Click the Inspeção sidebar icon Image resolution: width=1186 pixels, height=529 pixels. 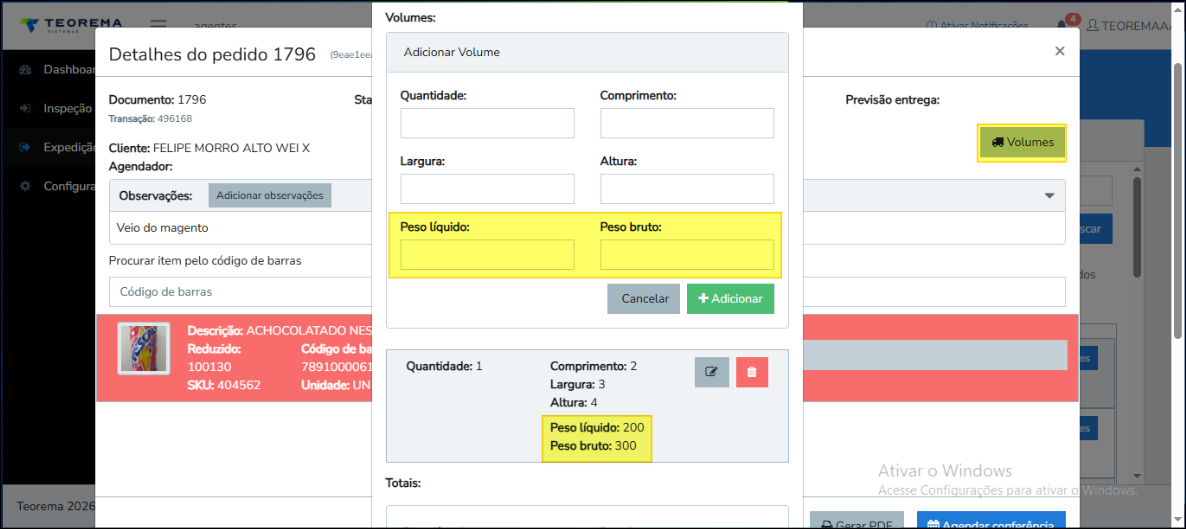25,108
